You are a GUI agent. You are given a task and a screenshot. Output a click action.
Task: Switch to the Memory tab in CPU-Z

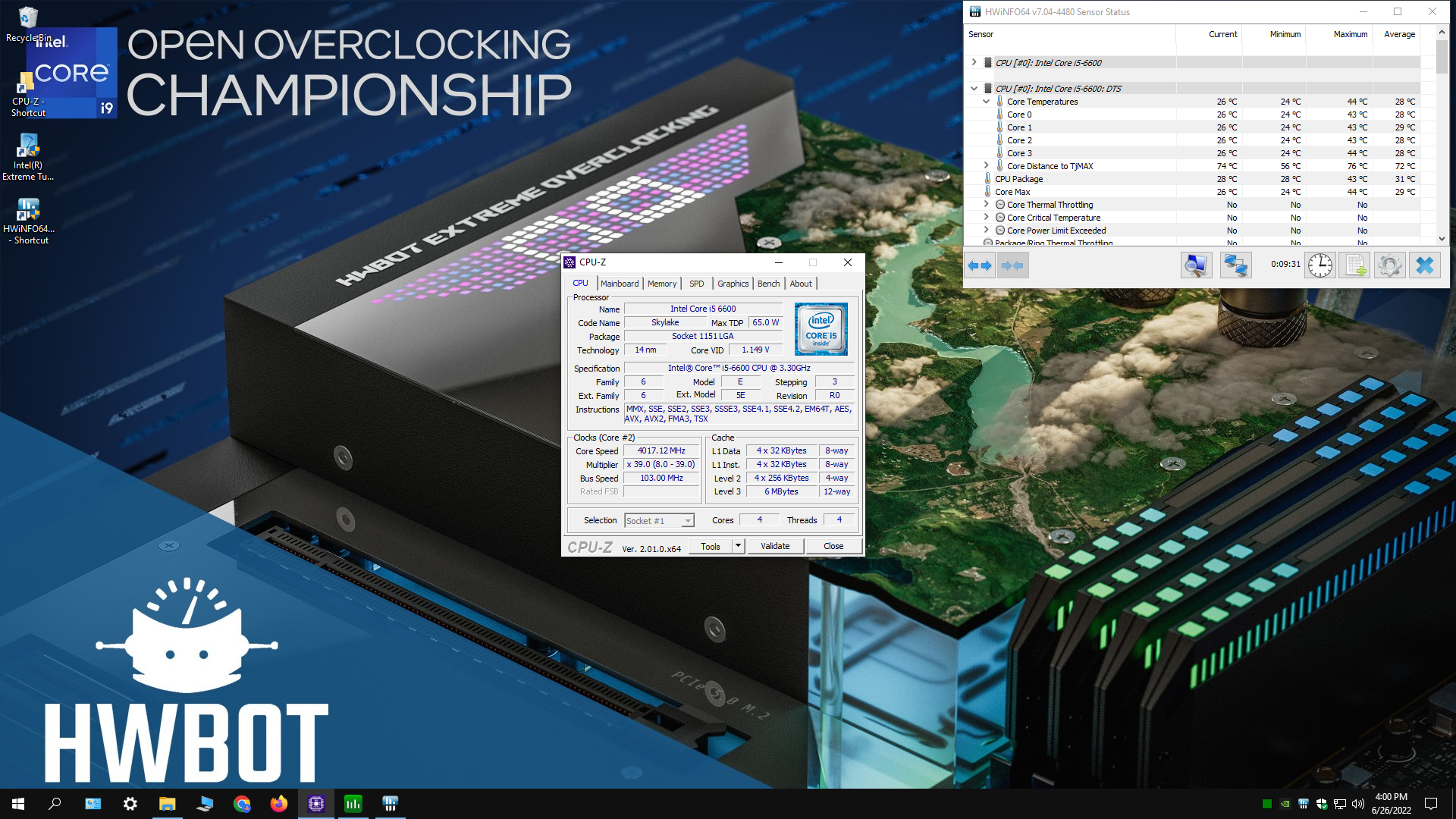(662, 284)
